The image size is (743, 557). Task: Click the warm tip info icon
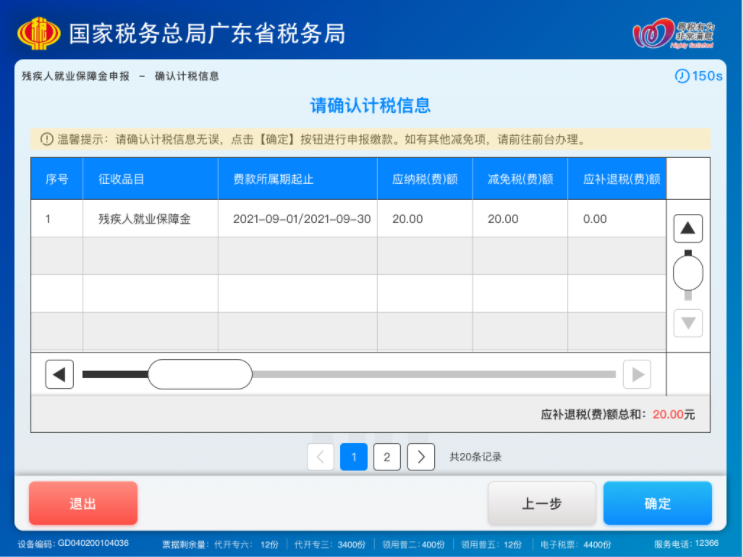click(46, 139)
